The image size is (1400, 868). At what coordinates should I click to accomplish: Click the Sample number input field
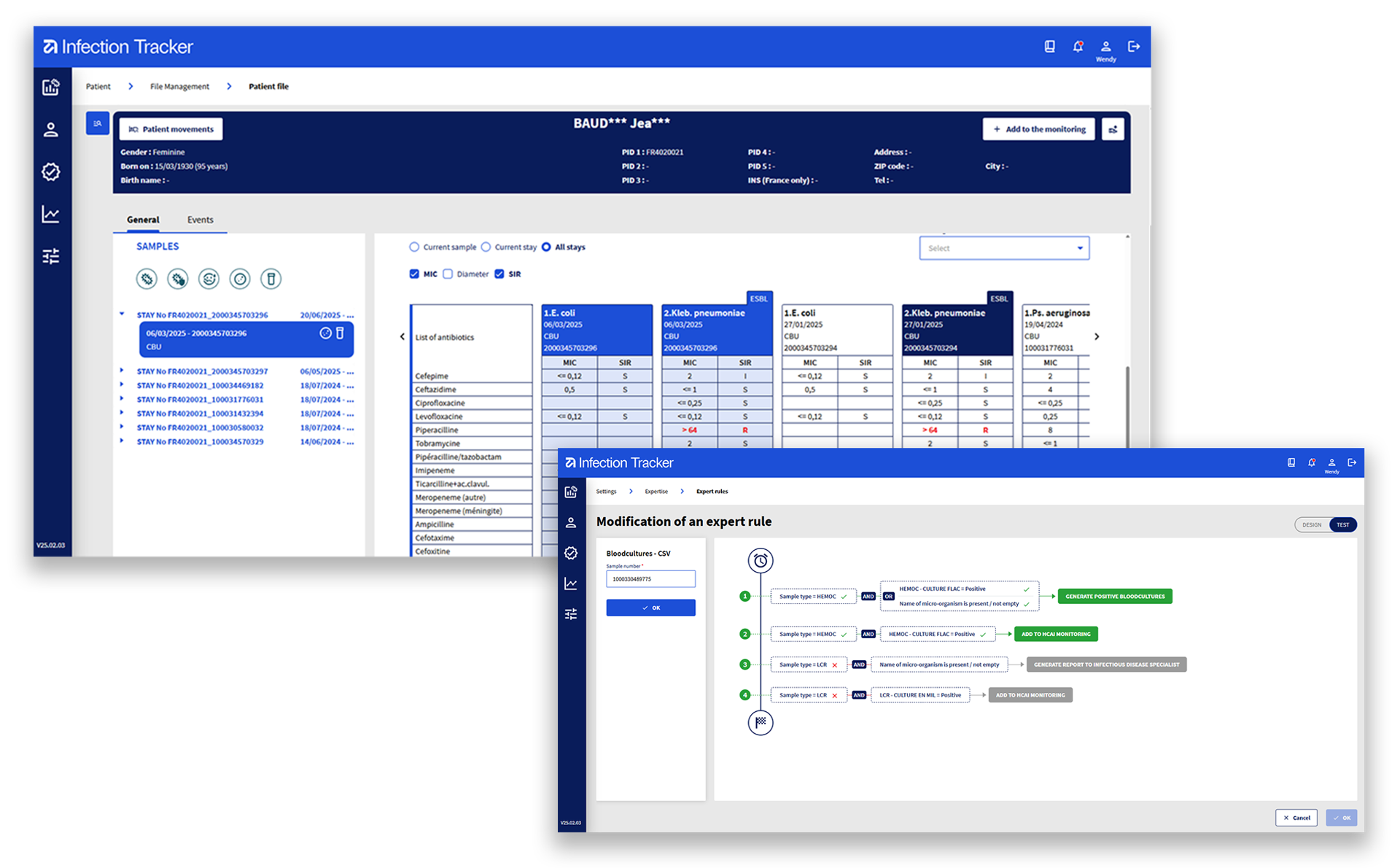pos(650,579)
